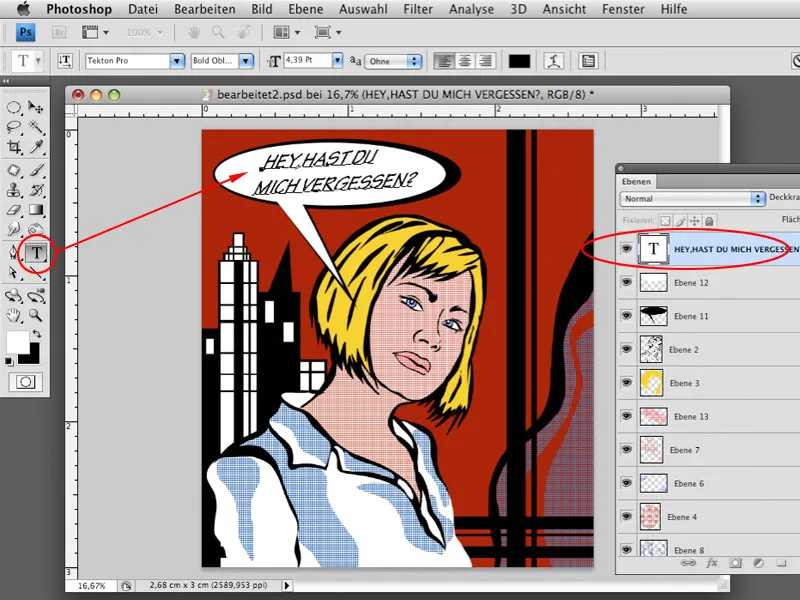This screenshot has width=800, height=600.
Task: Select the Zoom tool in toolbox
Action: tap(36, 315)
